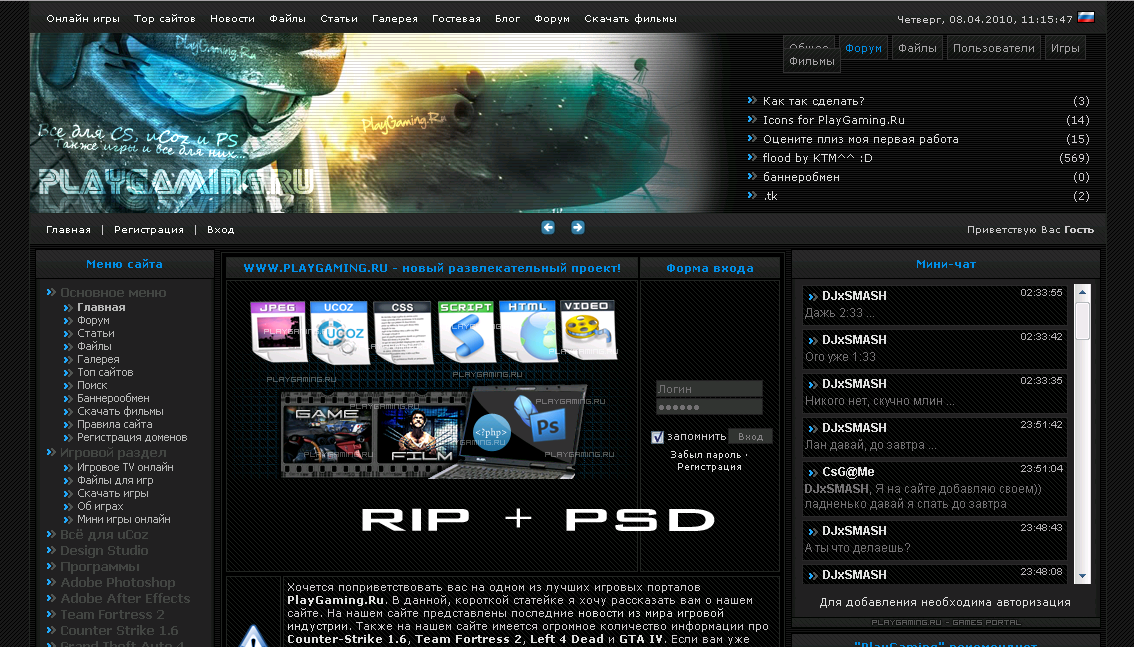Click the Photoshop Ps icon on laptop
1134x647 pixels.
click(547, 427)
